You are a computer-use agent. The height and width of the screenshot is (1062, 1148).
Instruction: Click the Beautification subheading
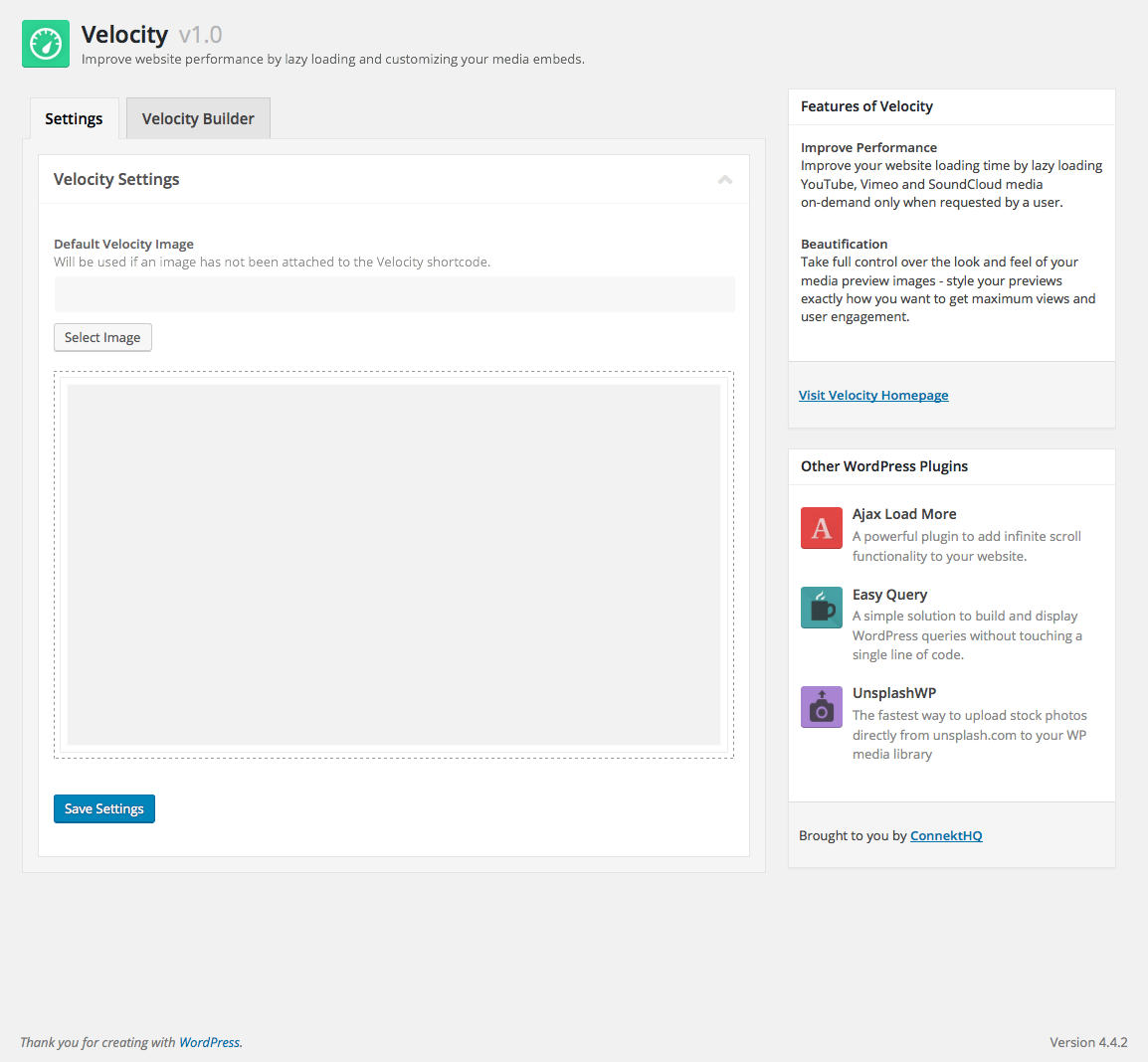[845, 245]
